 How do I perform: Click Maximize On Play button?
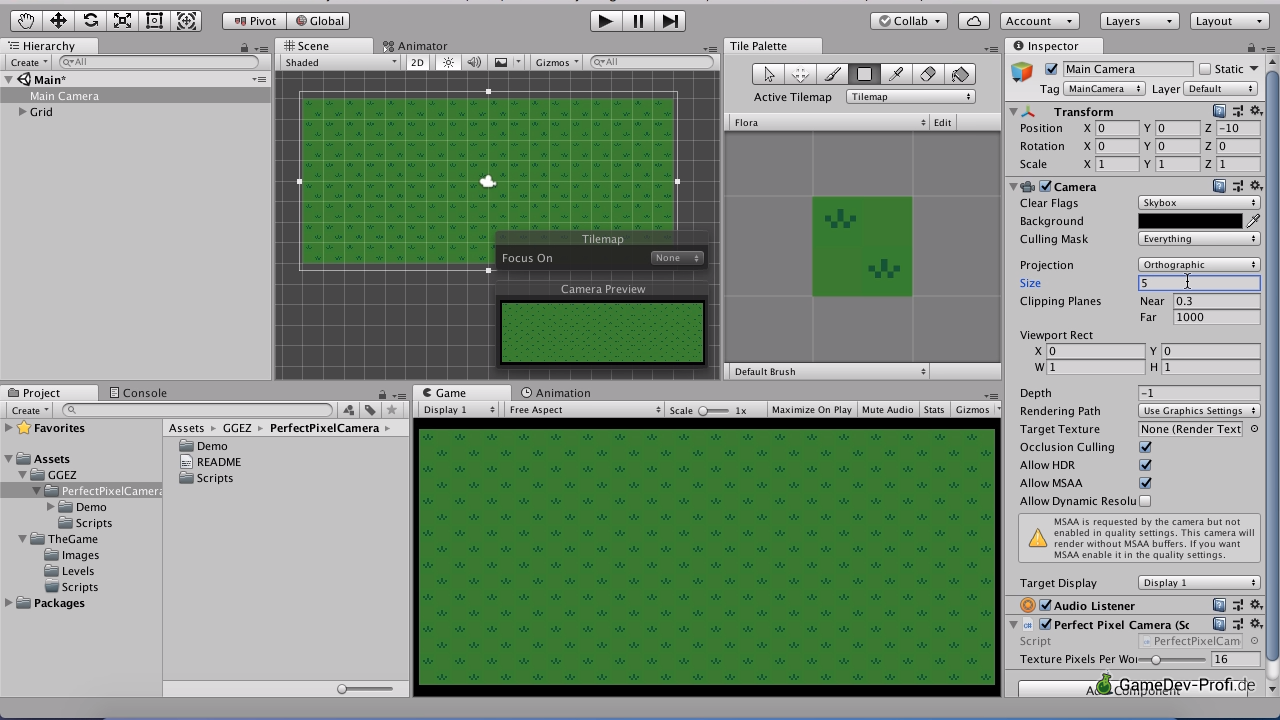(x=811, y=410)
